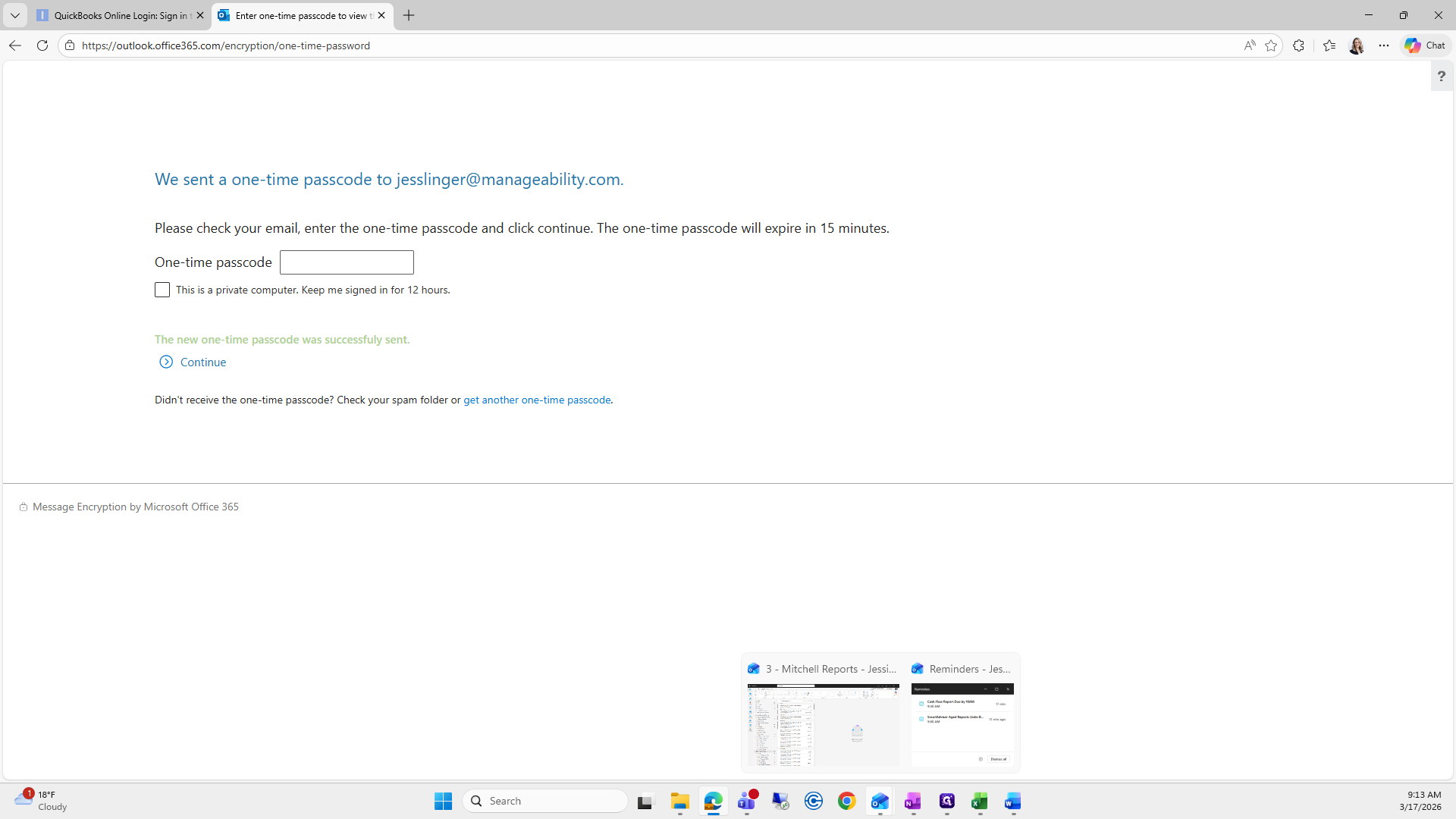Expand the tab search dropdown arrow

(x=14, y=15)
